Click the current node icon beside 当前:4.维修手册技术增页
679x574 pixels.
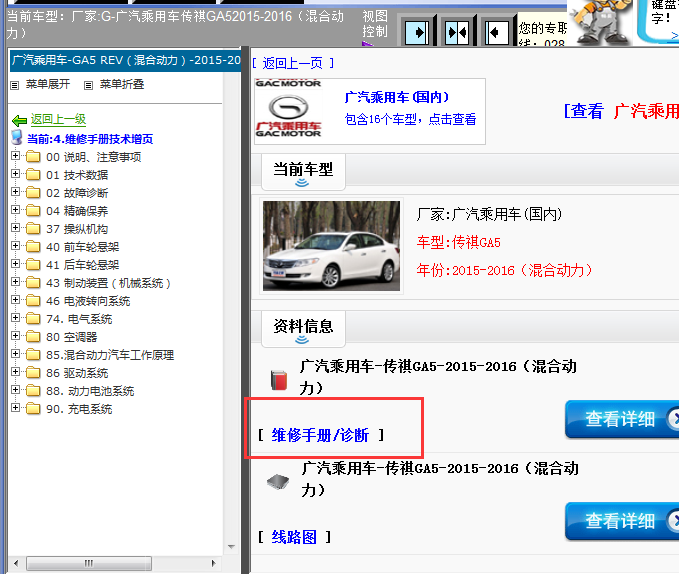(17, 137)
